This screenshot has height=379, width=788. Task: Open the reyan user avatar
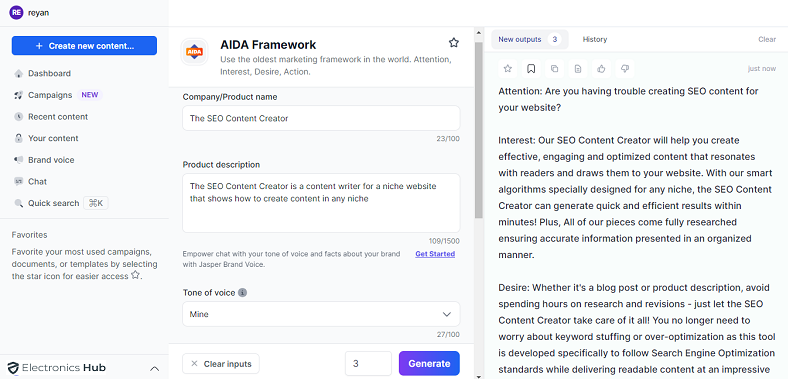(x=16, y=13)
